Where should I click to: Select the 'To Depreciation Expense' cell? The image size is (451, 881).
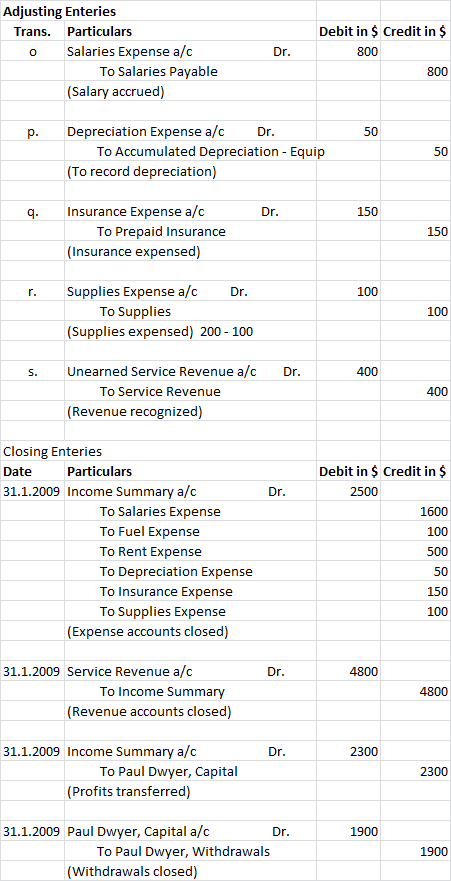point(190,572)
